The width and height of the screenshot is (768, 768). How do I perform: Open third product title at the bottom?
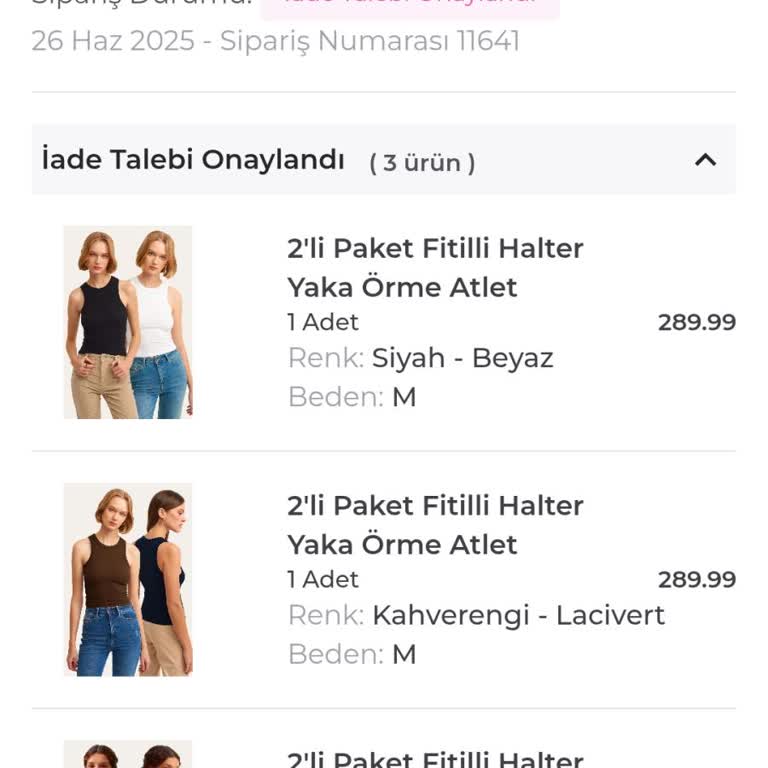click(435, 759)
